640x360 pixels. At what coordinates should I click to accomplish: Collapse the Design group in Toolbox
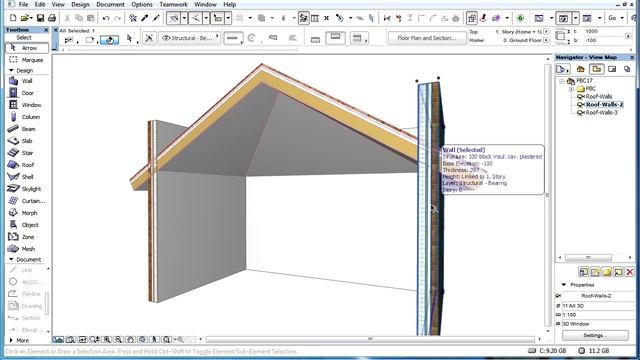tap(11, 71)
